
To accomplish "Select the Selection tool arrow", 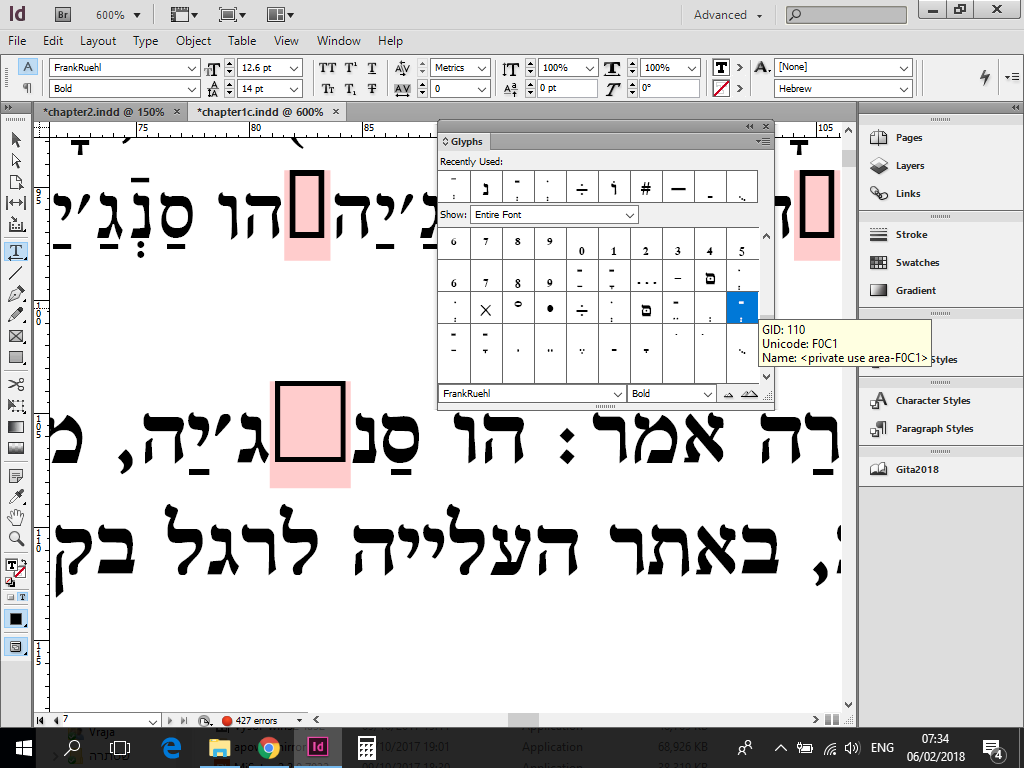I will coord(16,139).
